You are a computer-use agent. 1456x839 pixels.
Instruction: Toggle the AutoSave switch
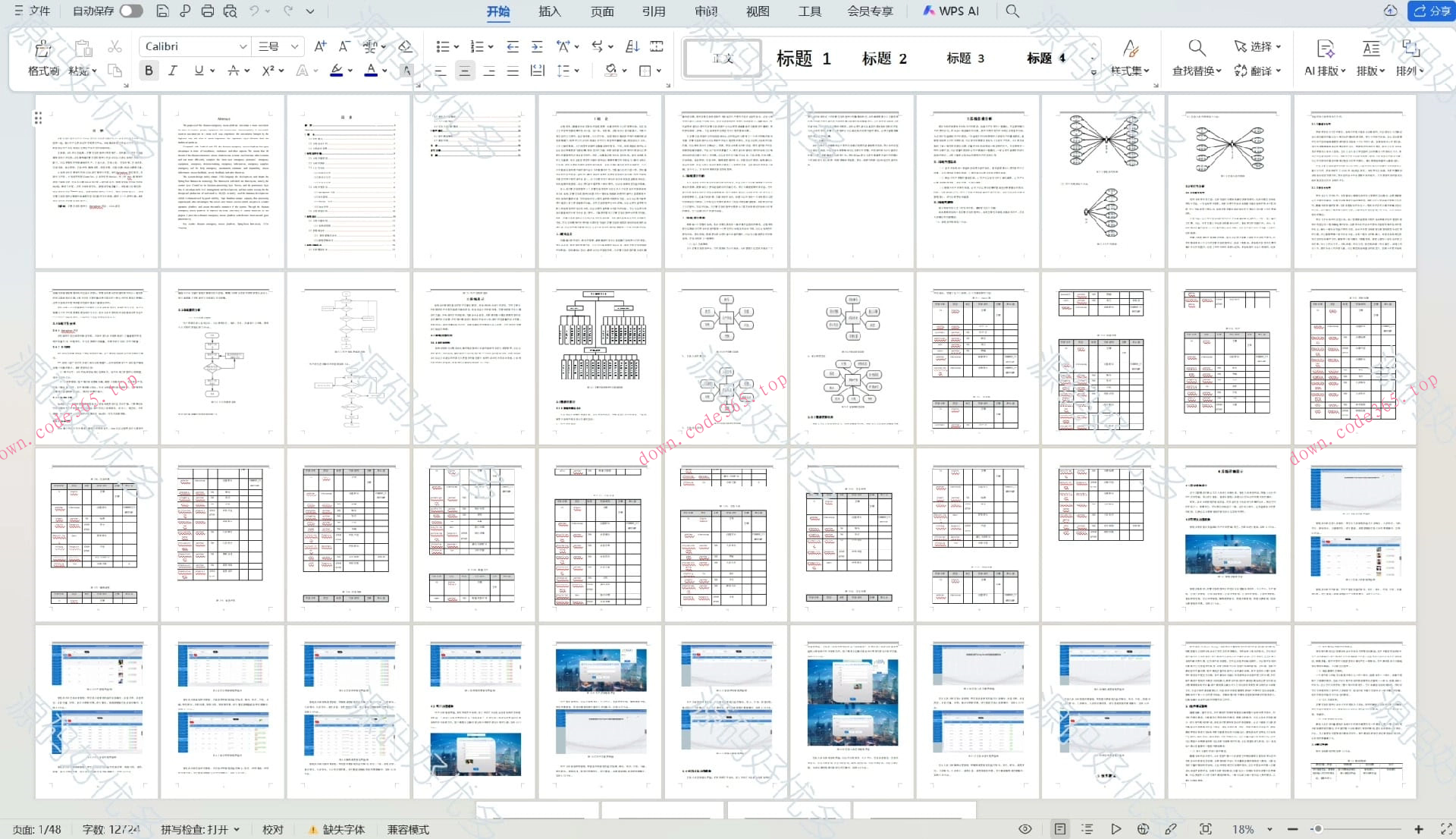[x=130, y=11]
